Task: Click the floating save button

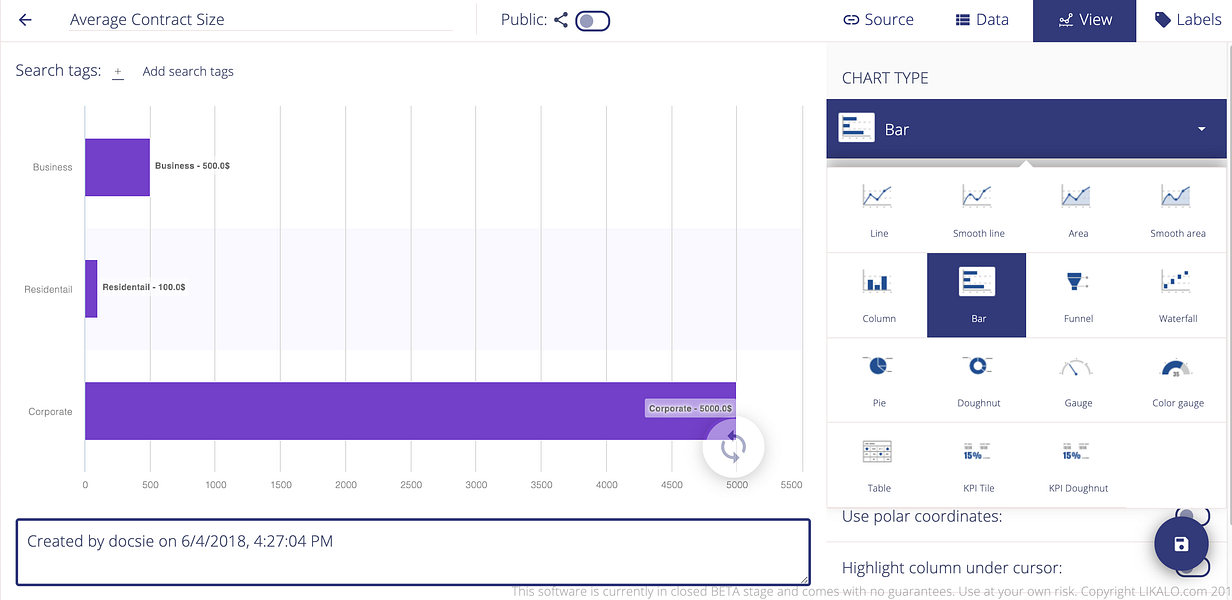Action: point(1181,544)
